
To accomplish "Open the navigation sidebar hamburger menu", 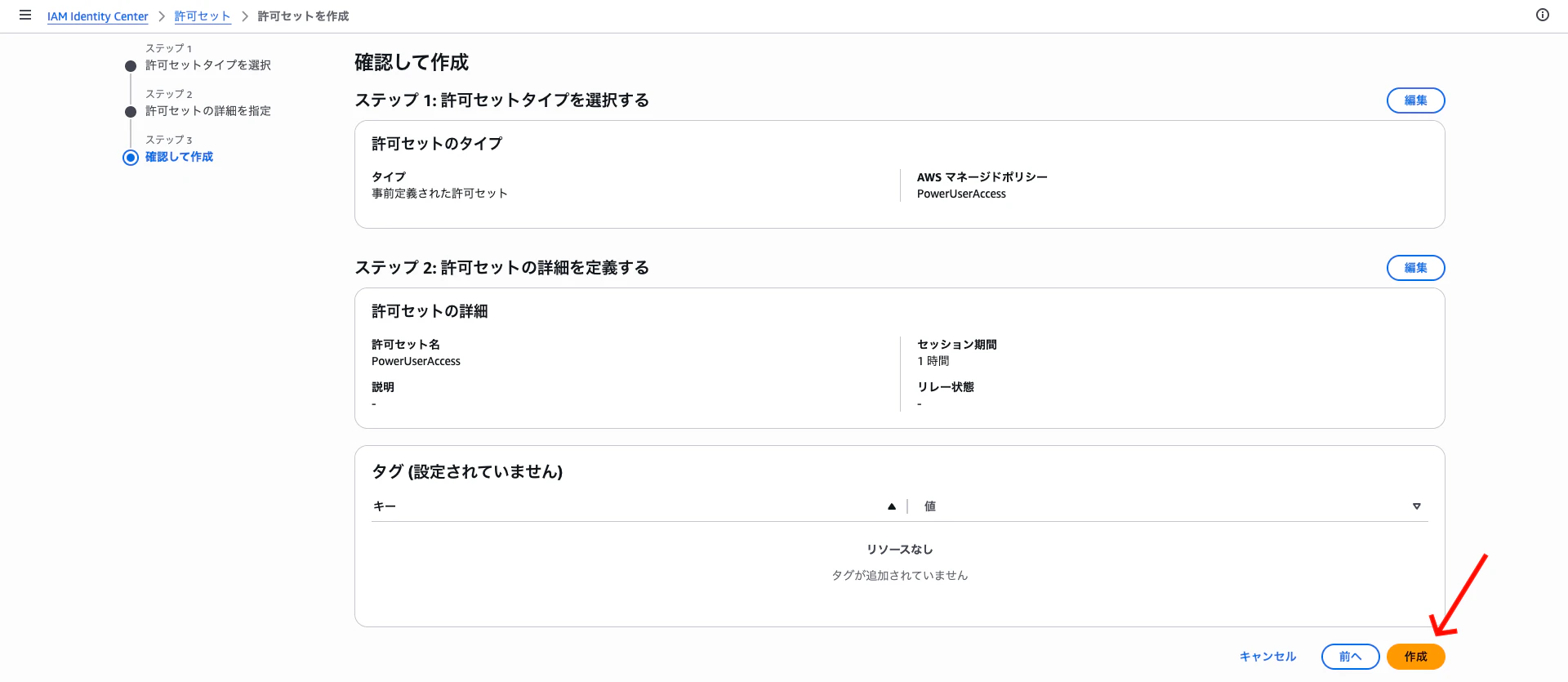I will [25, 16].
